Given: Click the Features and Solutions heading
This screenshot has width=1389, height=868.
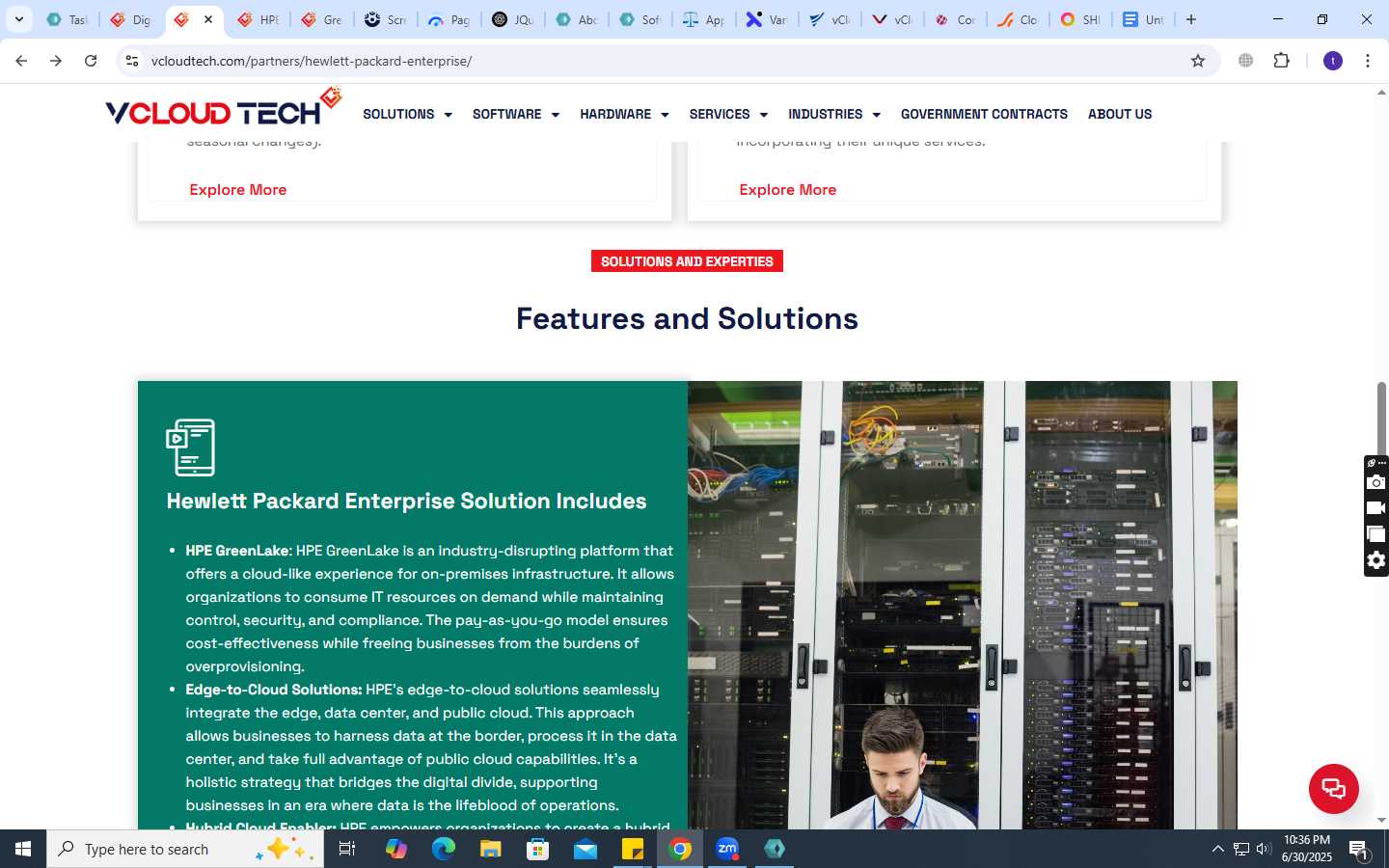Looking at the screenshot, I should (x=687, y=318).
